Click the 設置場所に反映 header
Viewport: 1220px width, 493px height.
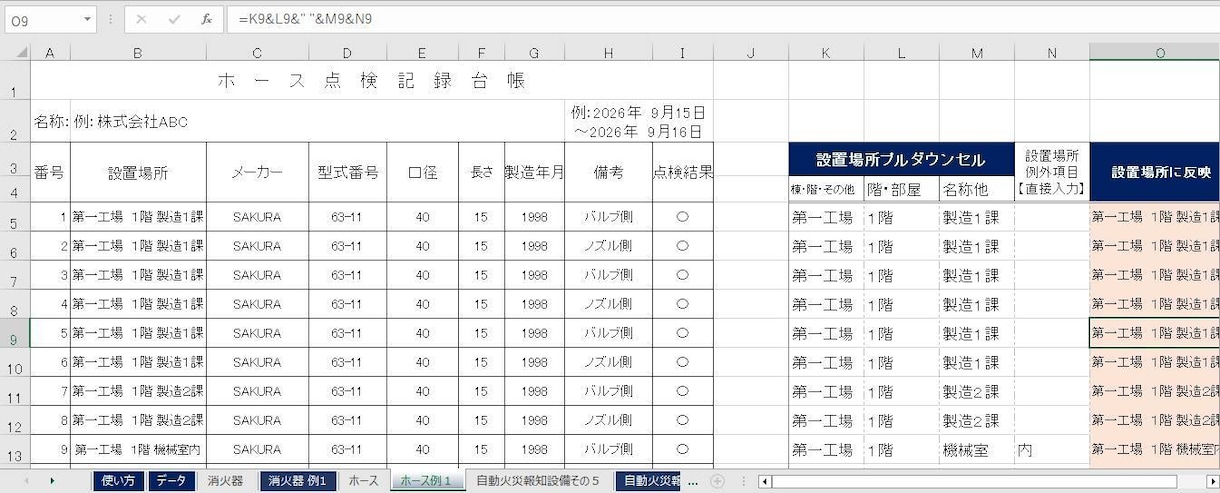pos(1155,173)
